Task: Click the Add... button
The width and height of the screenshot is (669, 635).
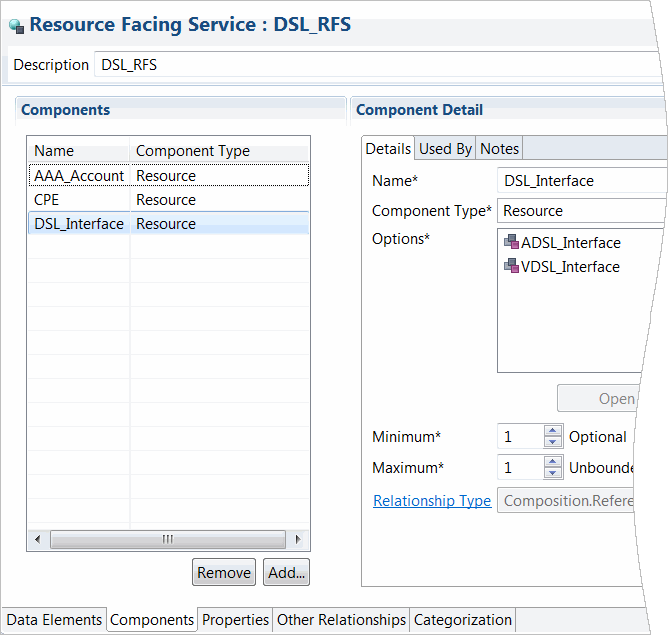Action: pos(286,572)
